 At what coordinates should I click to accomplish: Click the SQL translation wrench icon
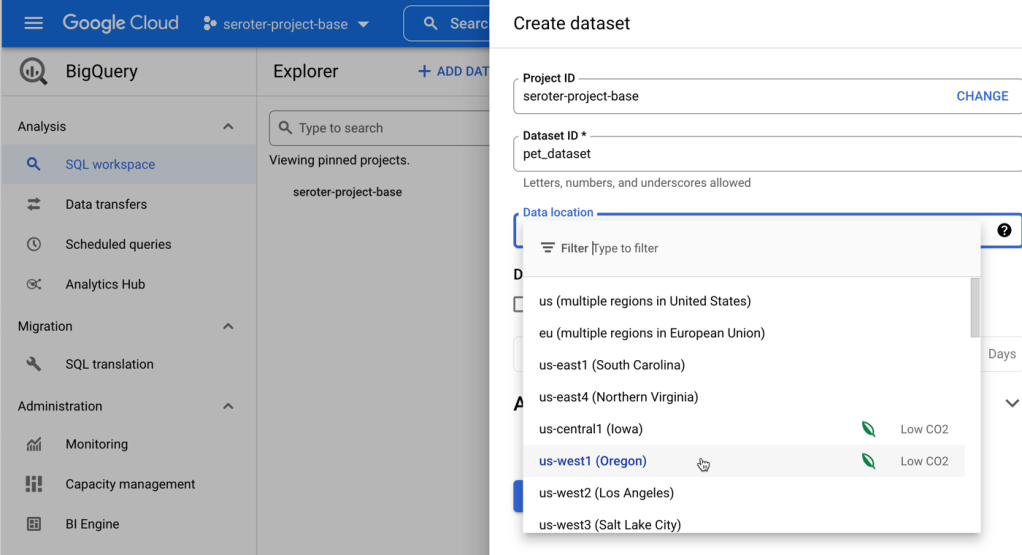click(34, 364)
